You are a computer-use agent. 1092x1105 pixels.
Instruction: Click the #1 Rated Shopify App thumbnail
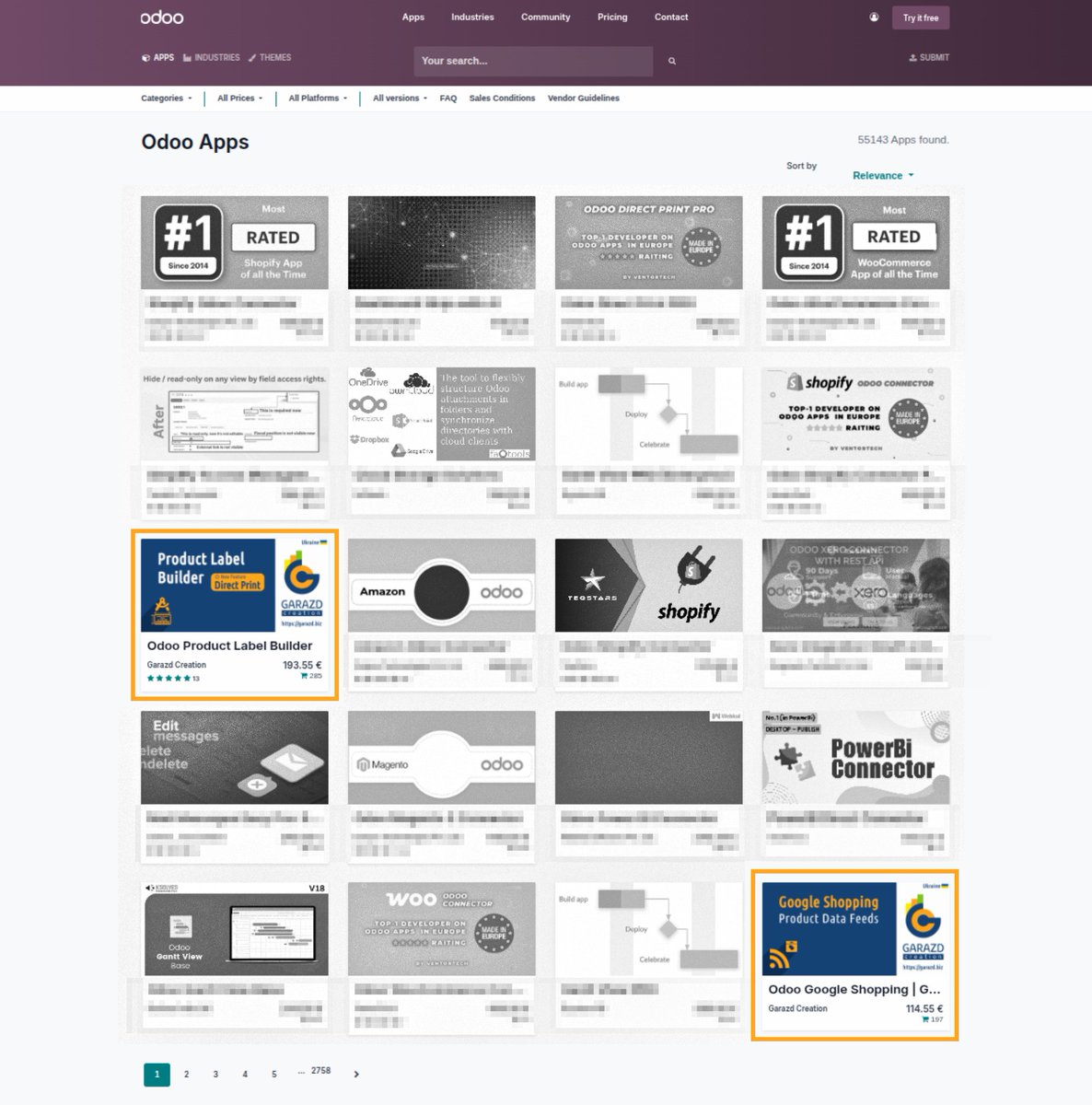(x=235, y=242)
